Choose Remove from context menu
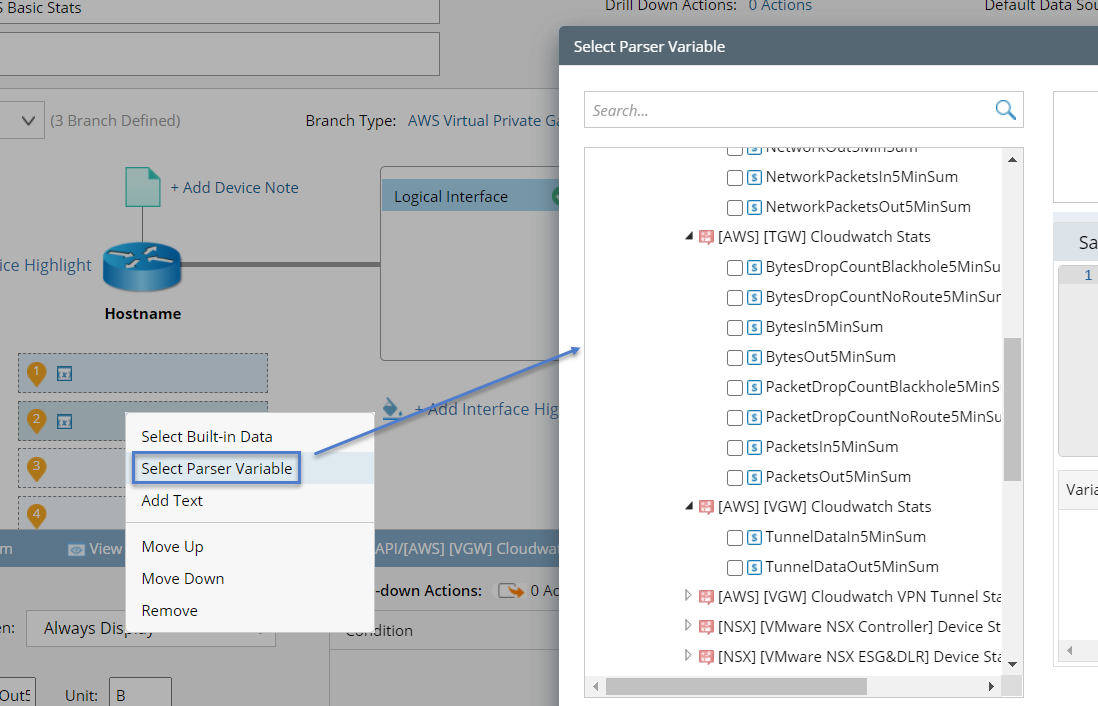Viewport: 1098px width, 706px height. coord(169,611)
